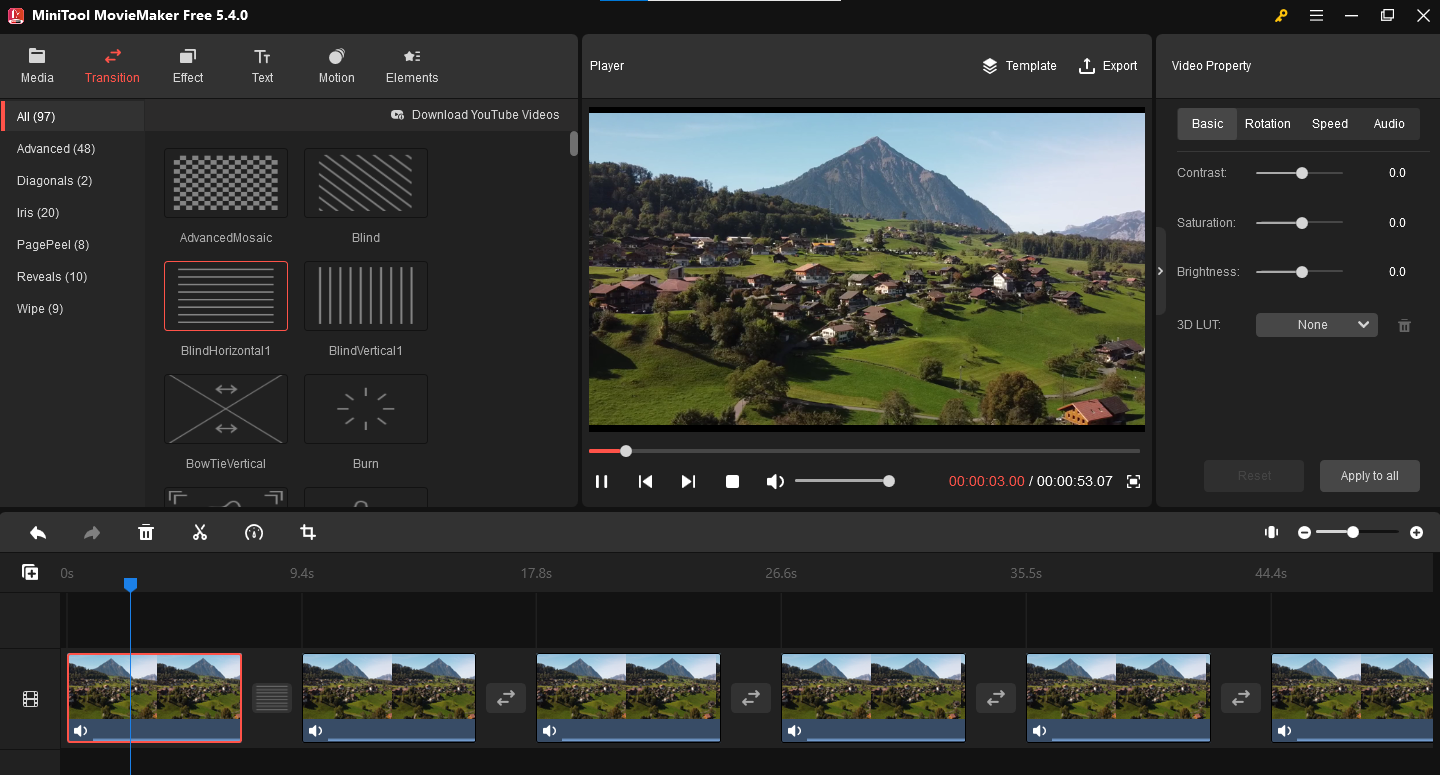The height and width of the screenshot is (775, 1440).
Task: Click the split scissors tool
Action: pos(200,533)
